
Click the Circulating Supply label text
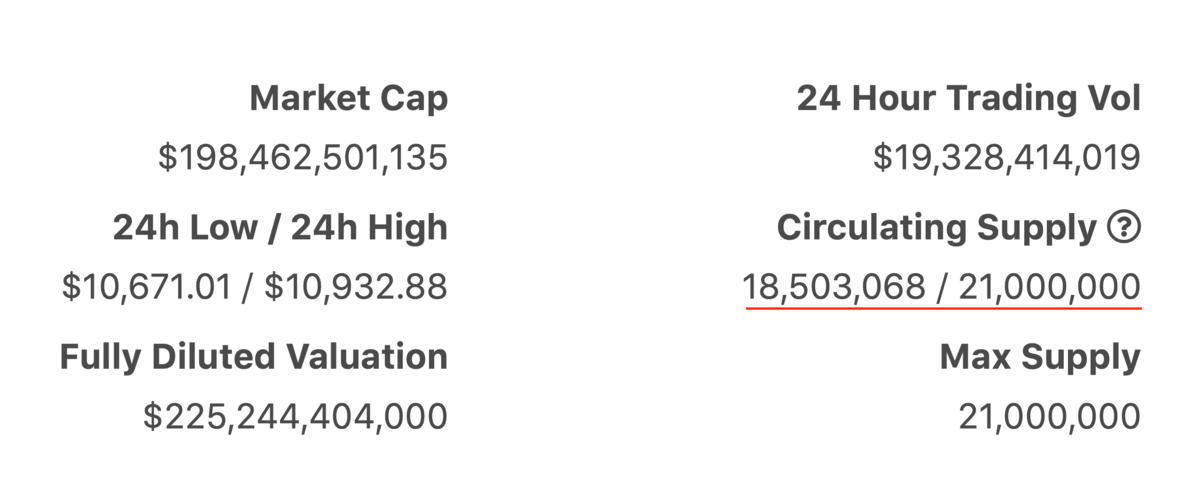coord(937,228)
